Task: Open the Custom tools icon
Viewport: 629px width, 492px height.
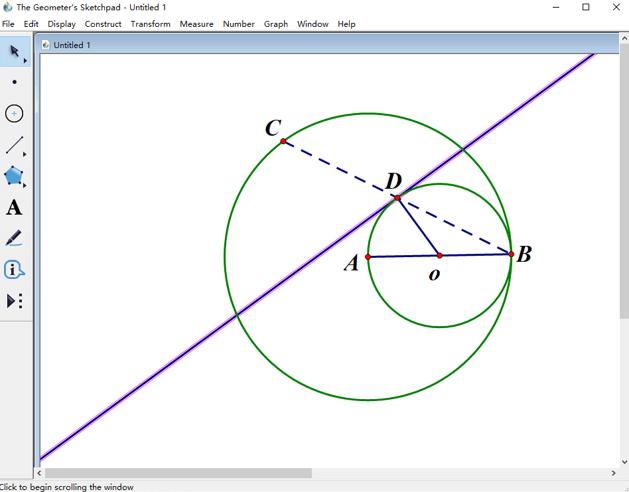Action: (14, 301)
